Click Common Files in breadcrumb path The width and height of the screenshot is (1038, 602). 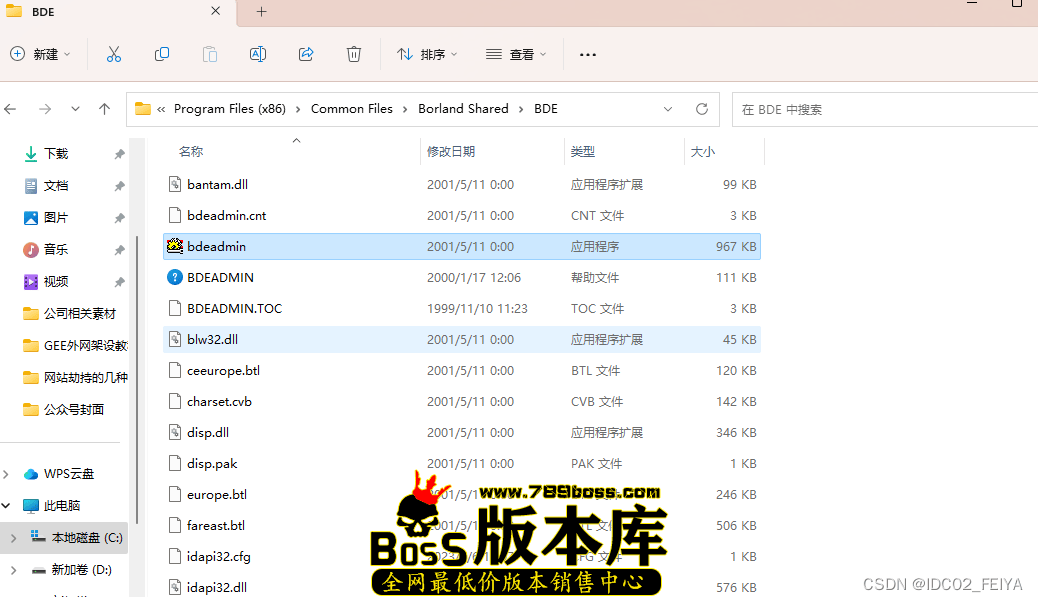[x=351, y=109]
